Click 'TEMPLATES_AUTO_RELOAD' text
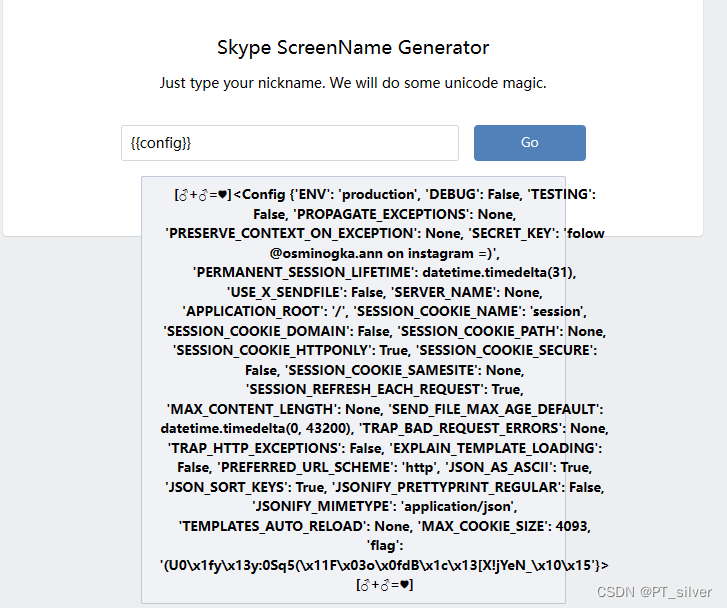 pos(274,526)
